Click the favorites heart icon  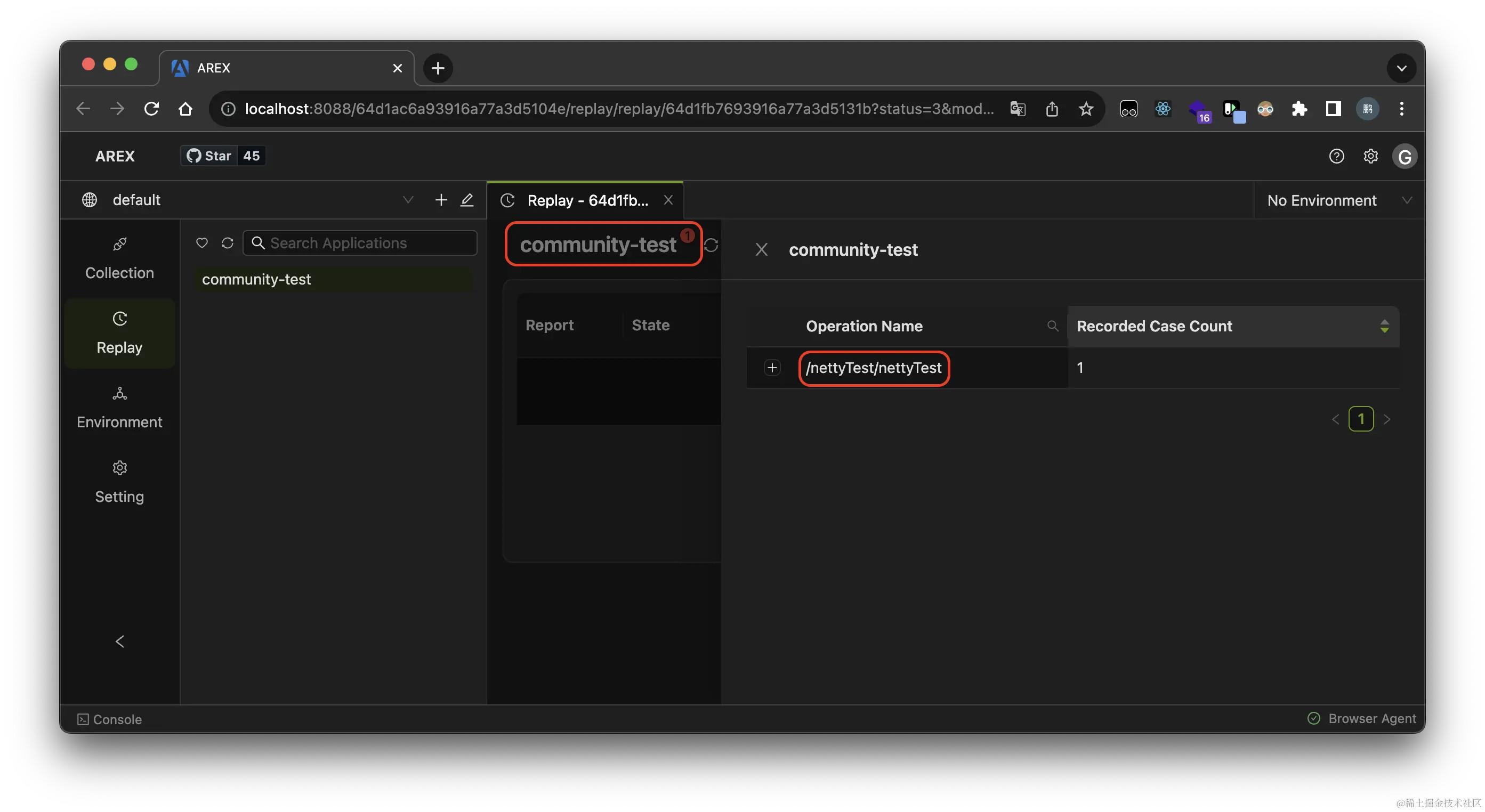[x=202, y=242]
